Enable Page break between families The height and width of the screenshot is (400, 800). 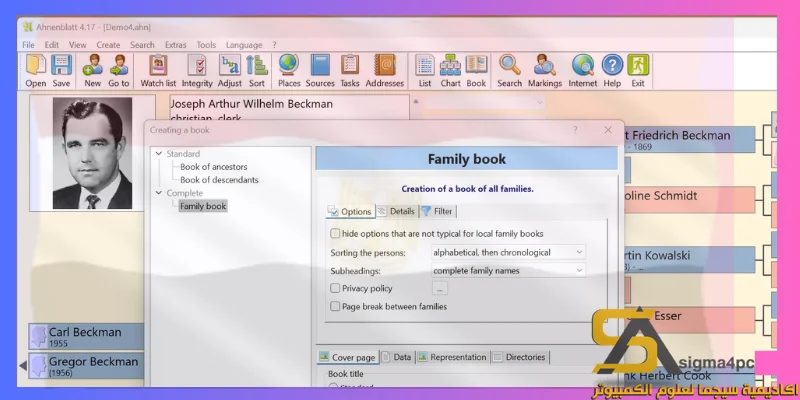coord(335,307)
